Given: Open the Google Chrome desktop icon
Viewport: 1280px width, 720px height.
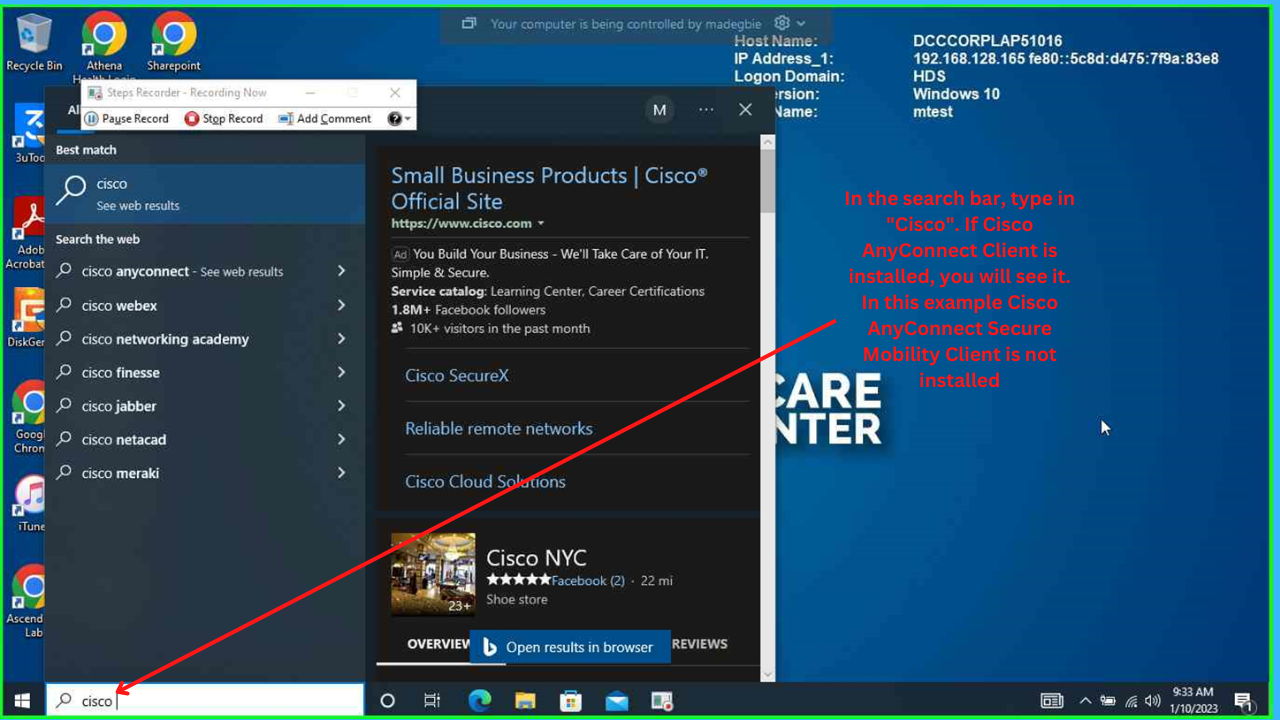Looking at the screenshot, I should tap(30, 416).
